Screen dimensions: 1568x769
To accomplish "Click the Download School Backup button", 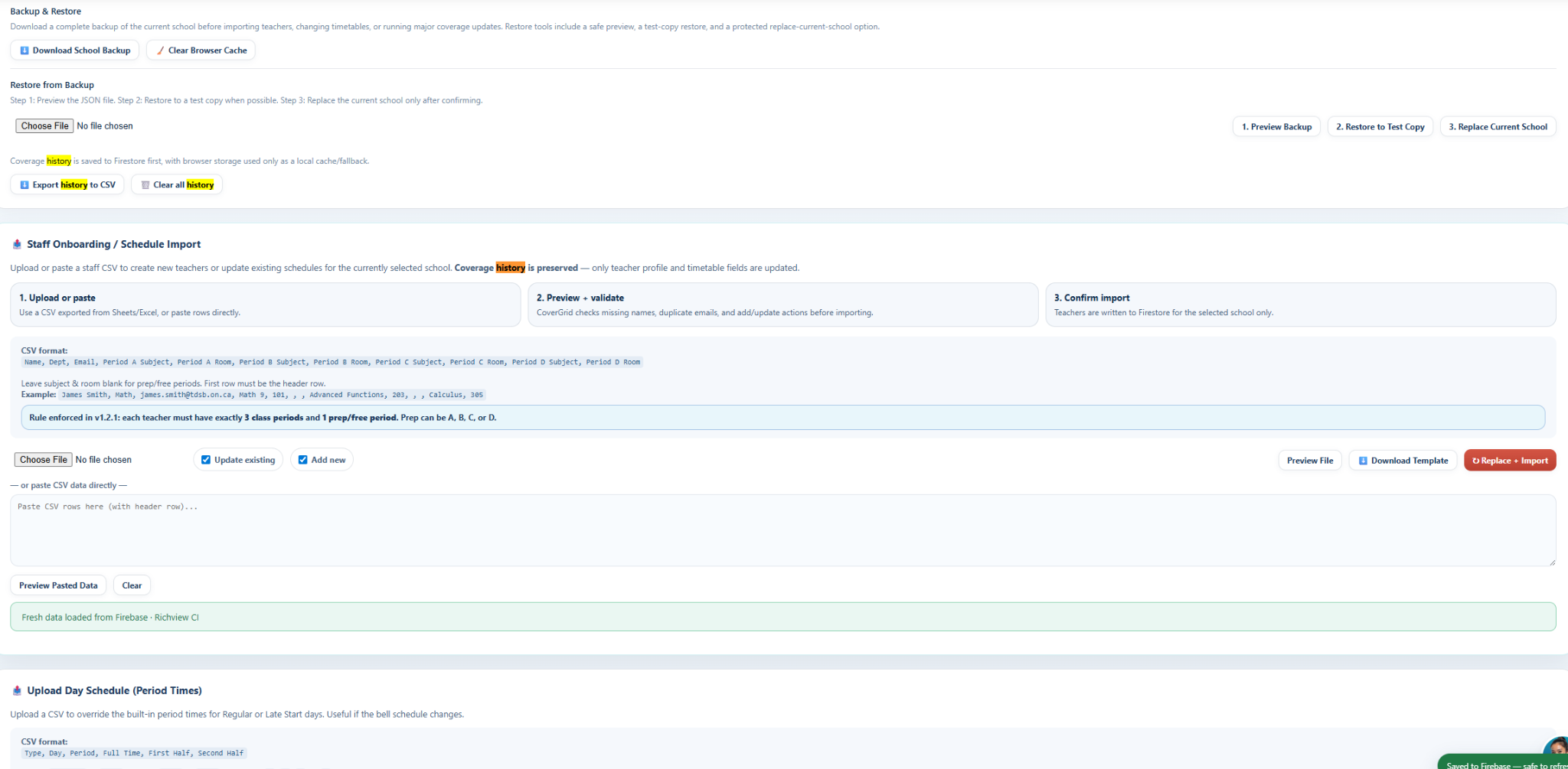I will [x=74, y=51].
